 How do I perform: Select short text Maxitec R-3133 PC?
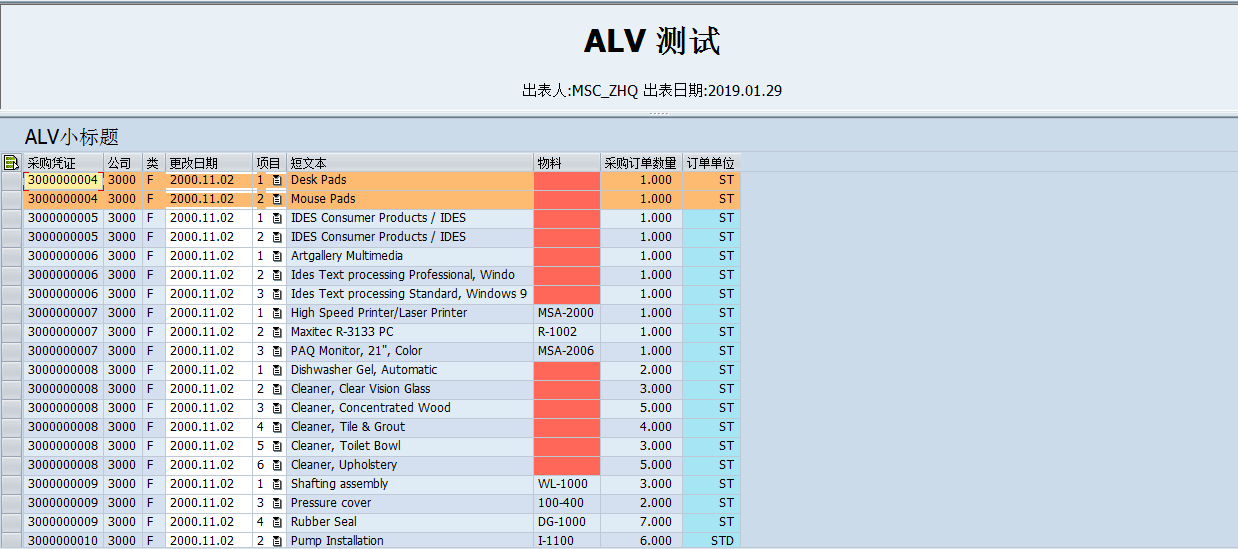click(410, 332)
